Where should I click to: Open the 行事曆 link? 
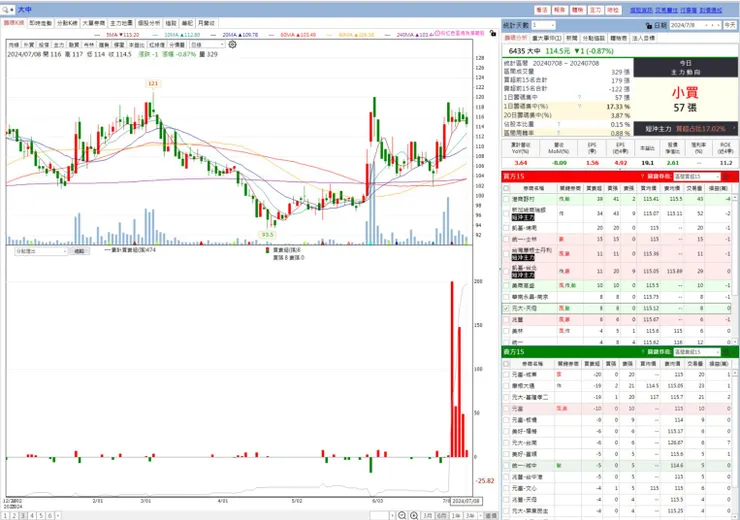click(688, 10)
